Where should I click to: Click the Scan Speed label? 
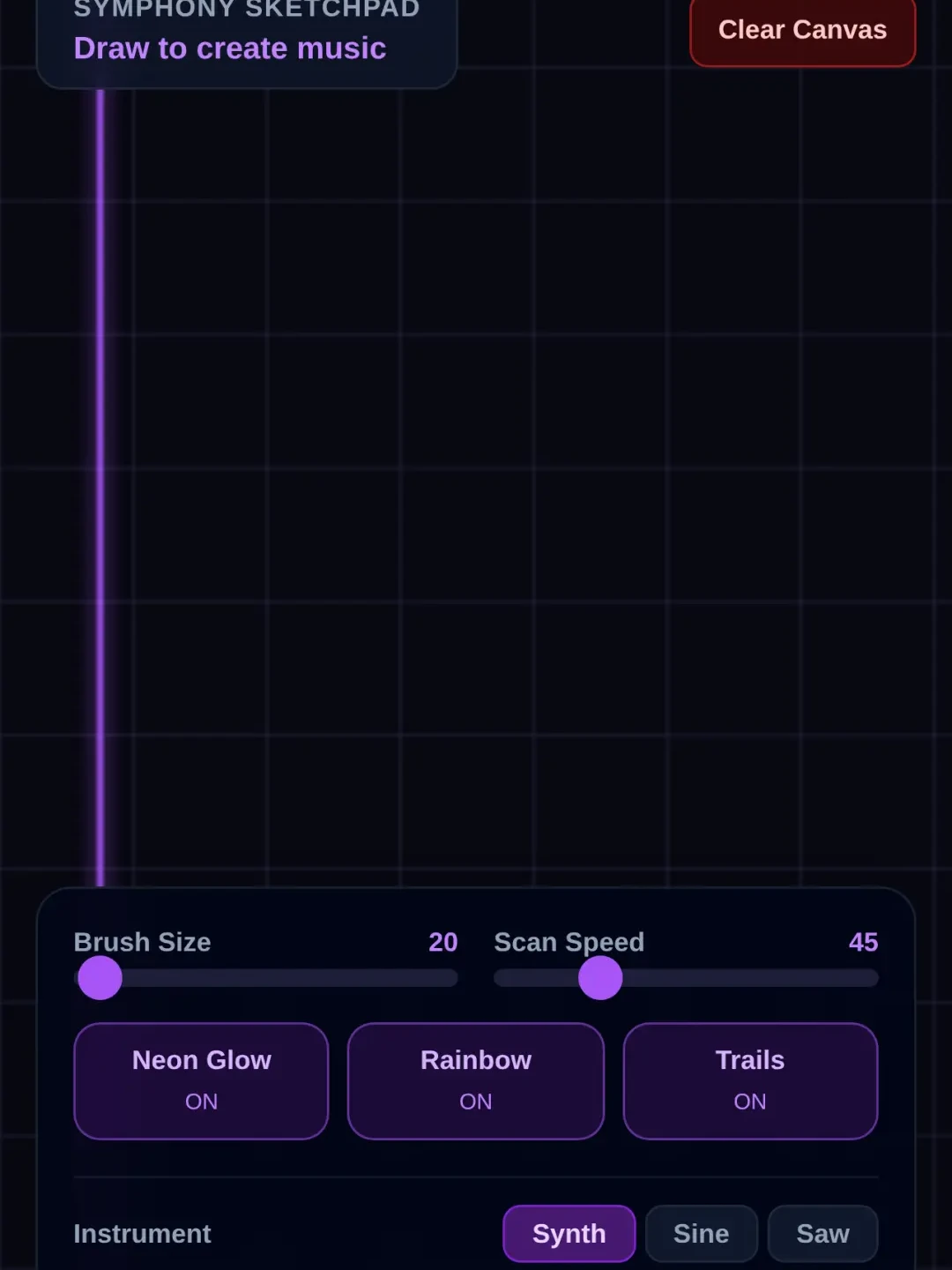[569, 942]
